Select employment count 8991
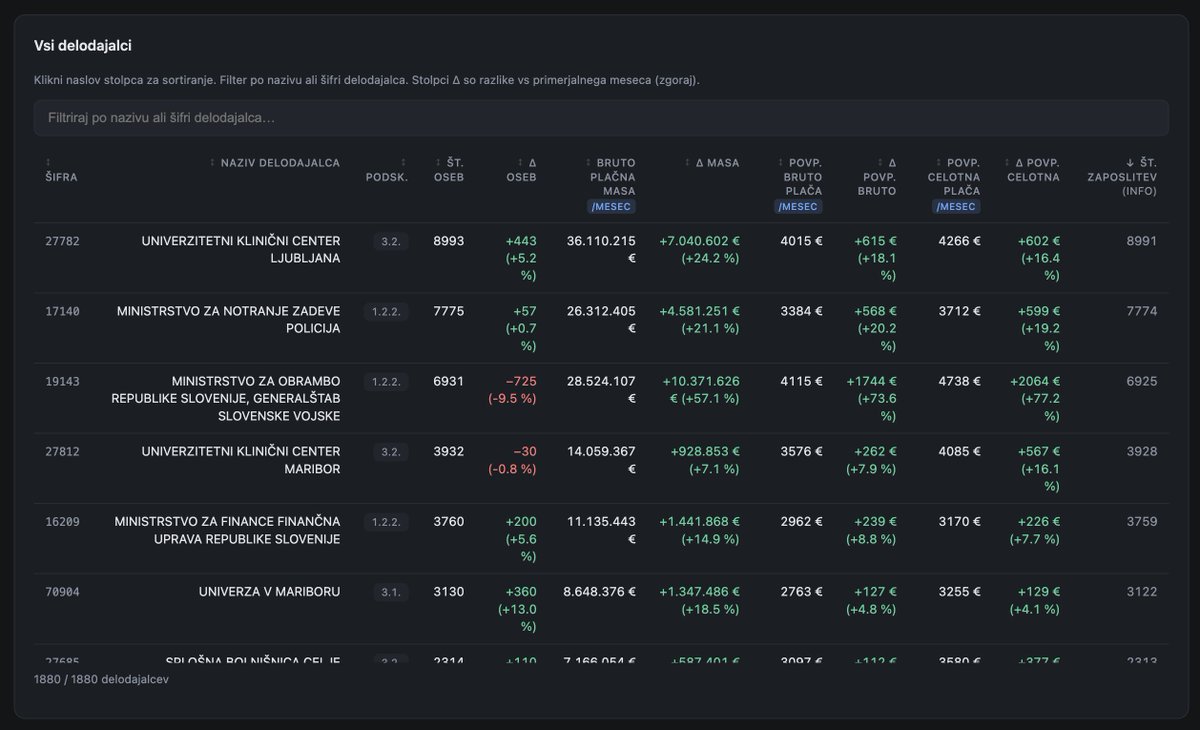Viewport: 1200px width, 730px height. coord(1141,241)
